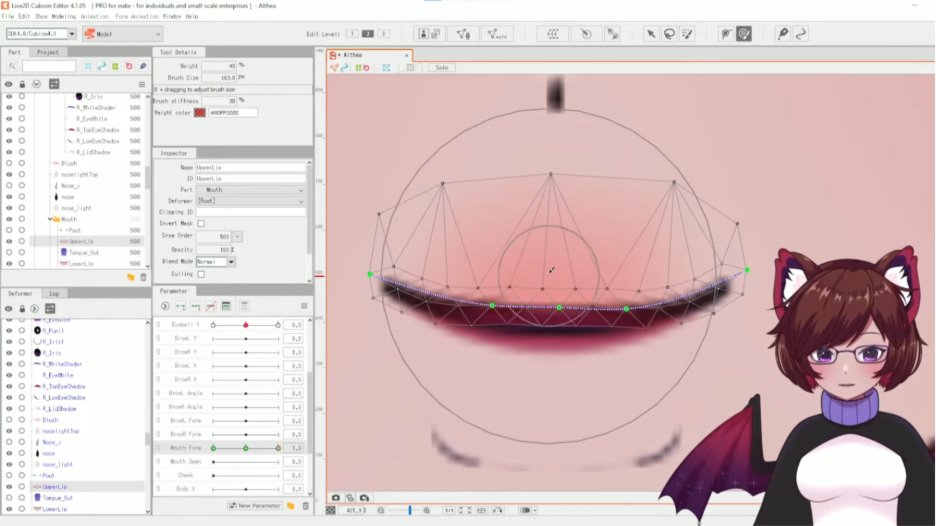Click the New Parameter button
Viewport: 936px width, 526px height.
255,506
